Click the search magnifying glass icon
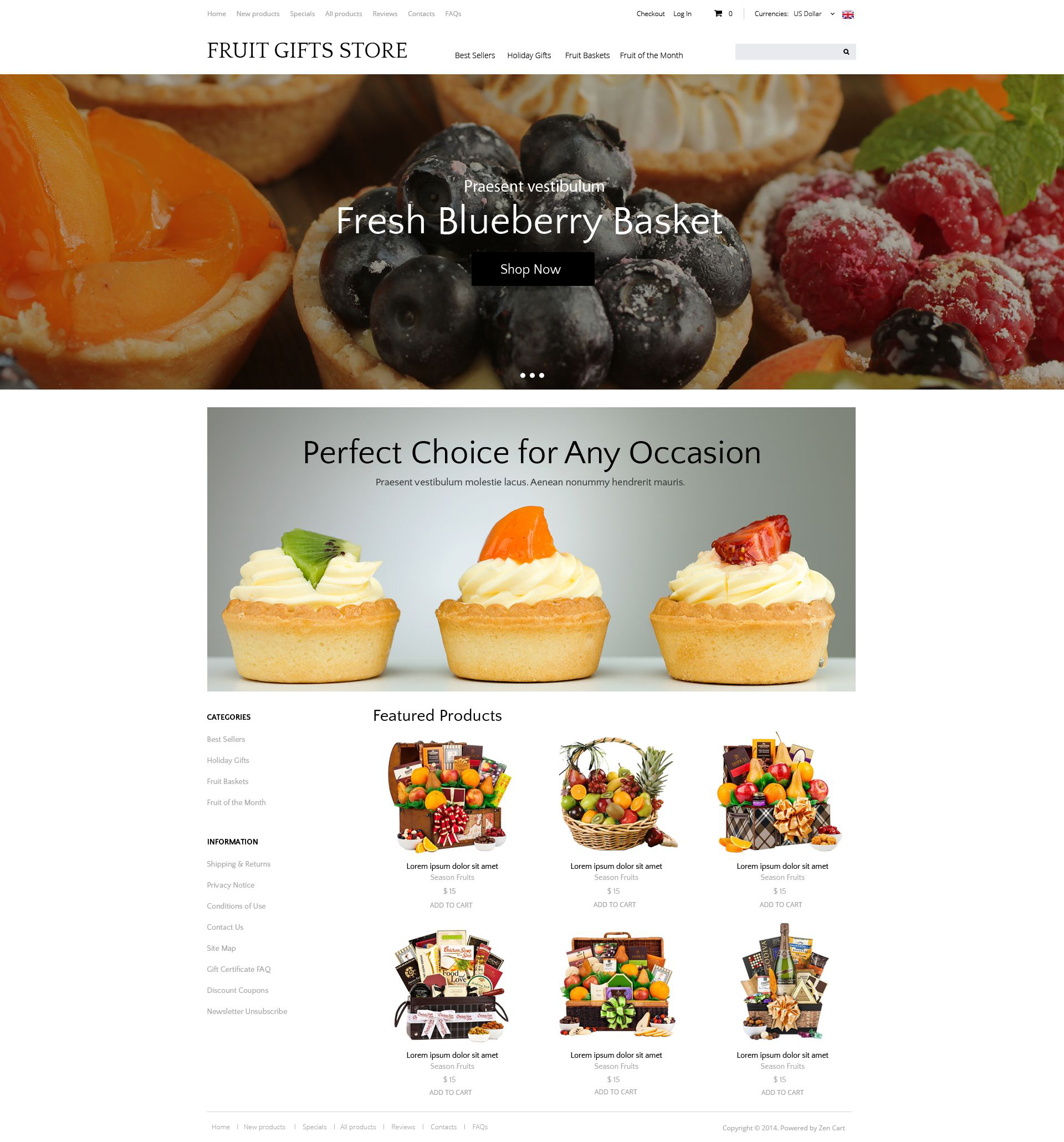The height and width of the screenshot is (1142, 1064). [847, 51]
